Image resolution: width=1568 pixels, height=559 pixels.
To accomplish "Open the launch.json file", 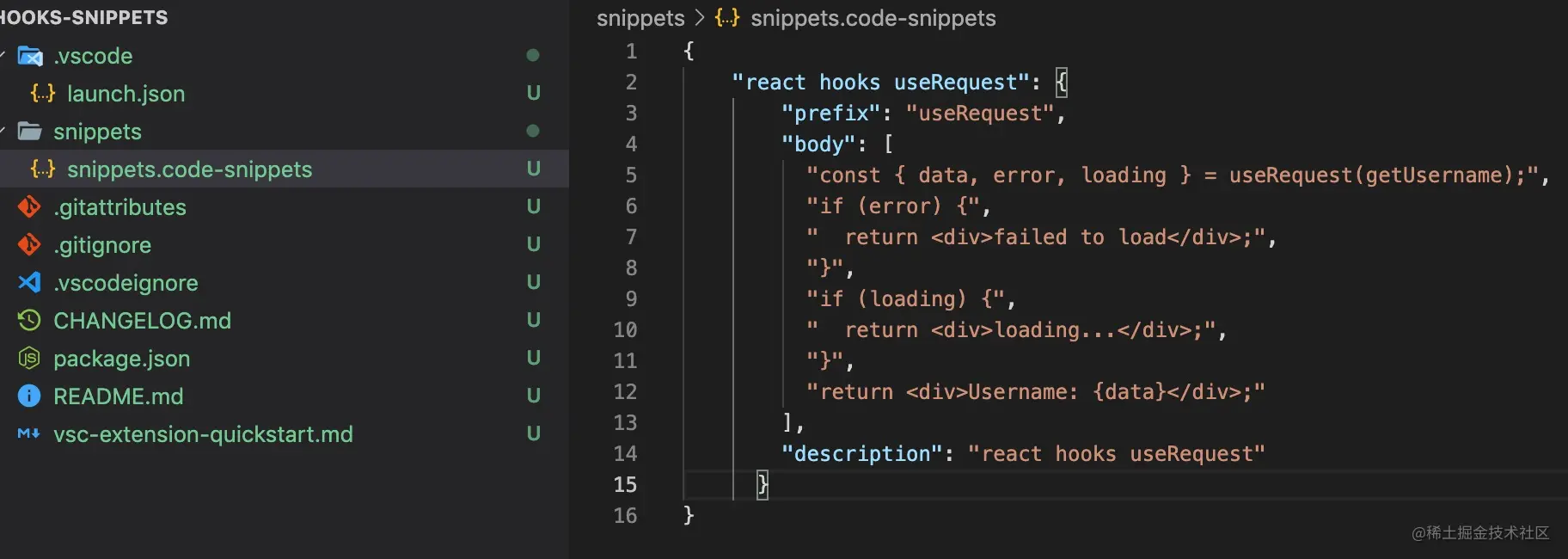I will [126, 94].
